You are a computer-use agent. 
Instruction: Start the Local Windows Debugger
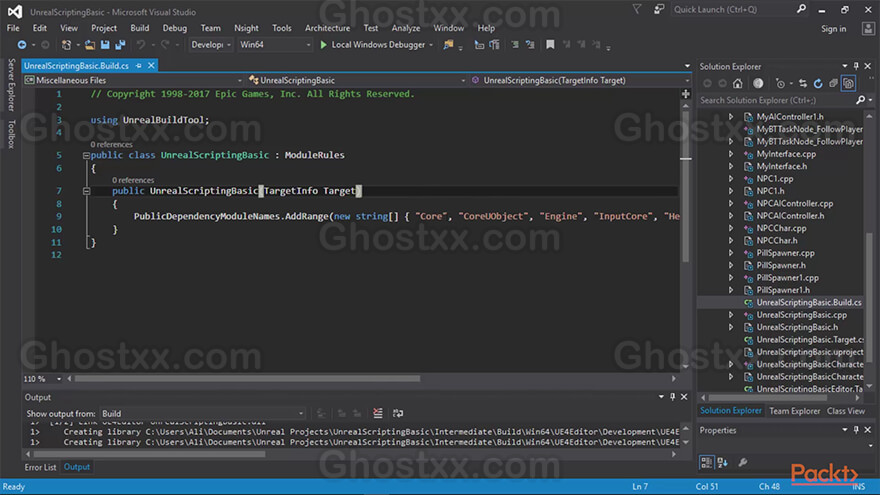point(373,45)
